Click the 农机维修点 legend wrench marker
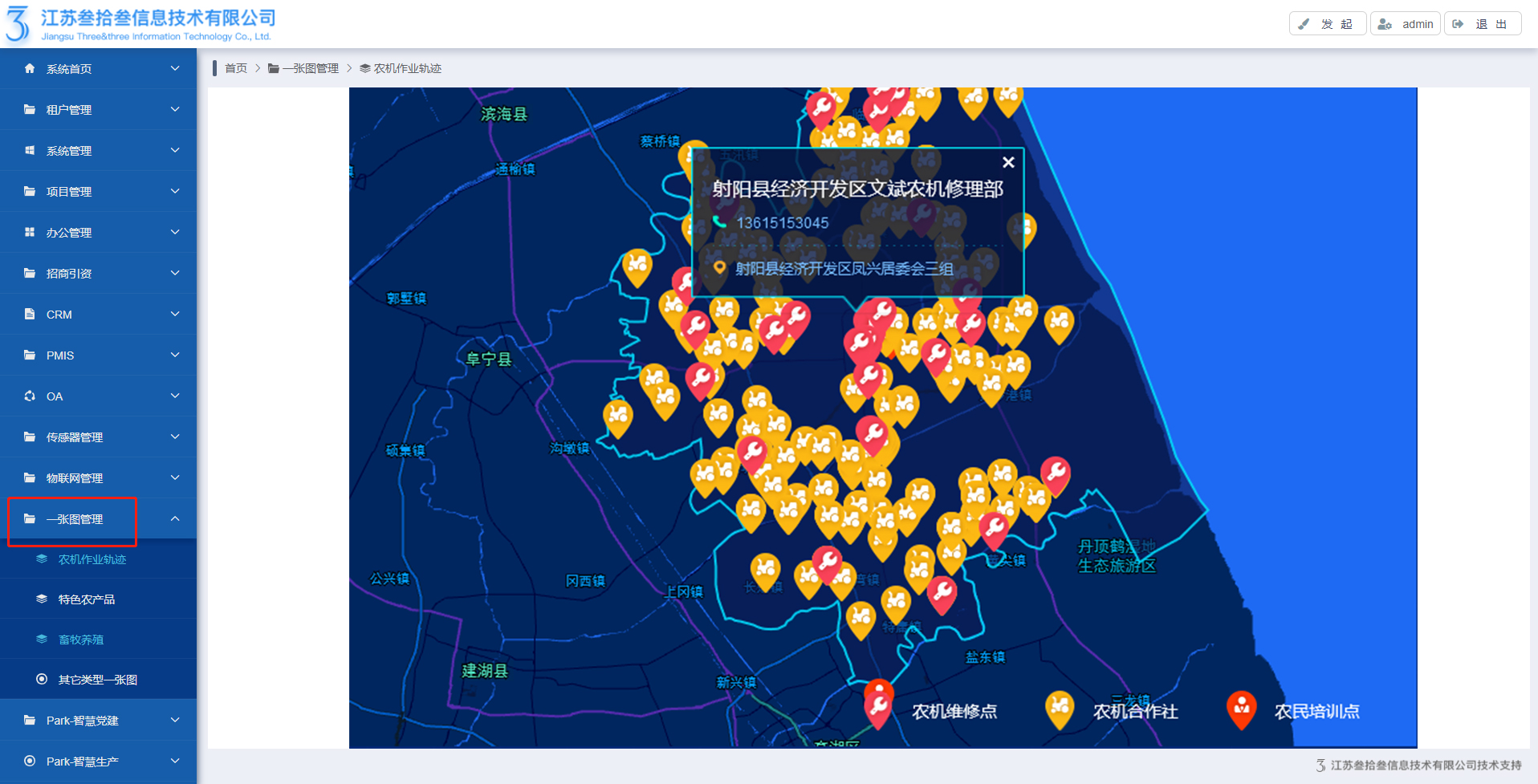 [878, 708]
